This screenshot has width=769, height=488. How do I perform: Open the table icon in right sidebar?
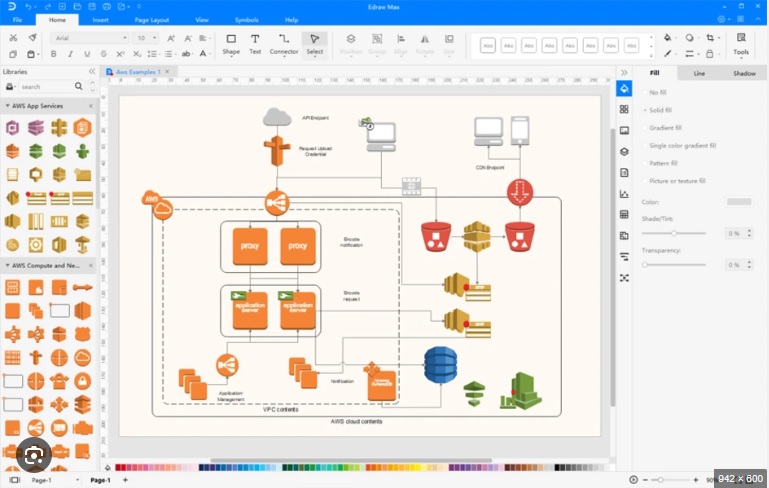[x=624, y=214]
